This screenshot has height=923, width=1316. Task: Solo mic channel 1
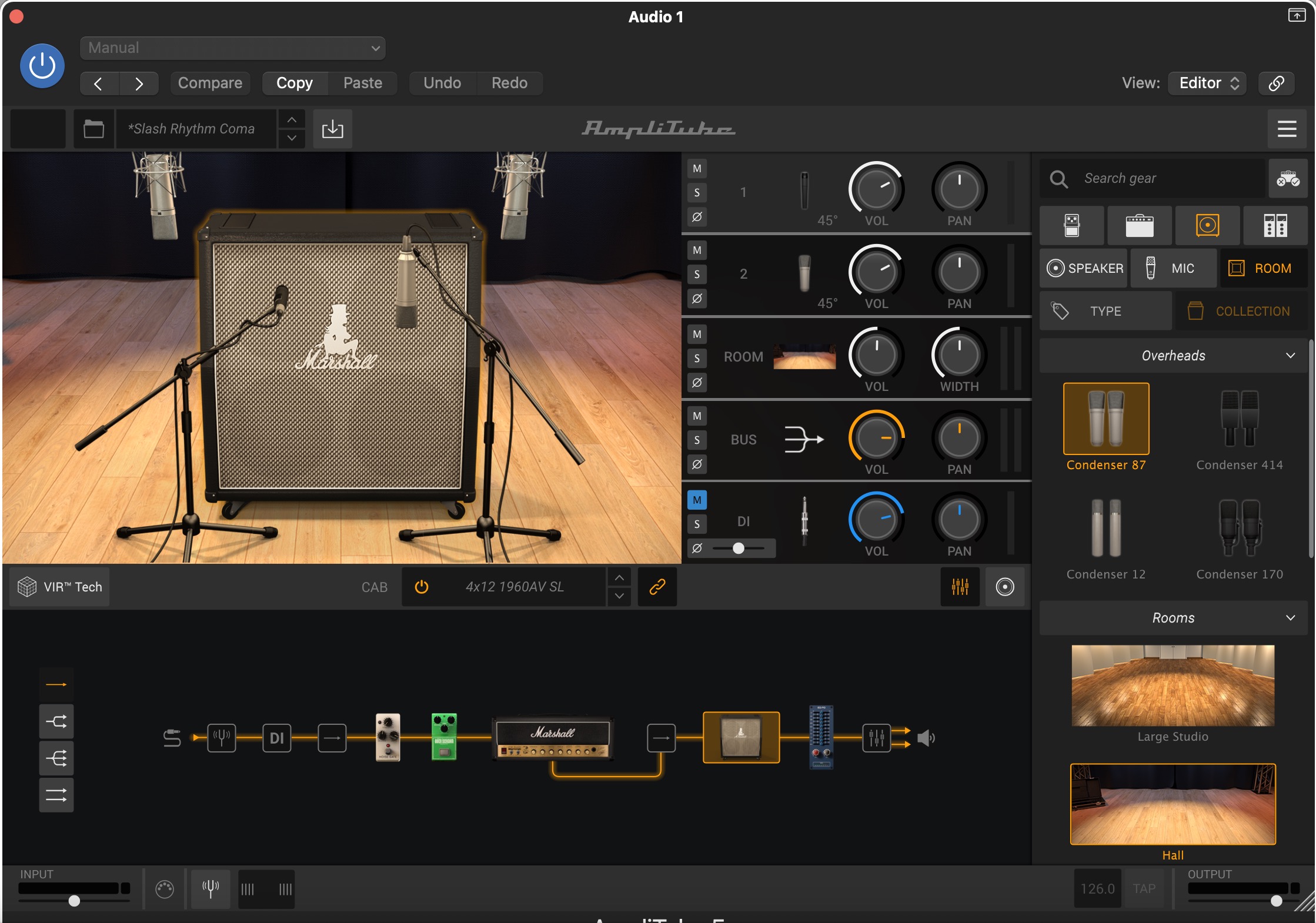(697, 193)
